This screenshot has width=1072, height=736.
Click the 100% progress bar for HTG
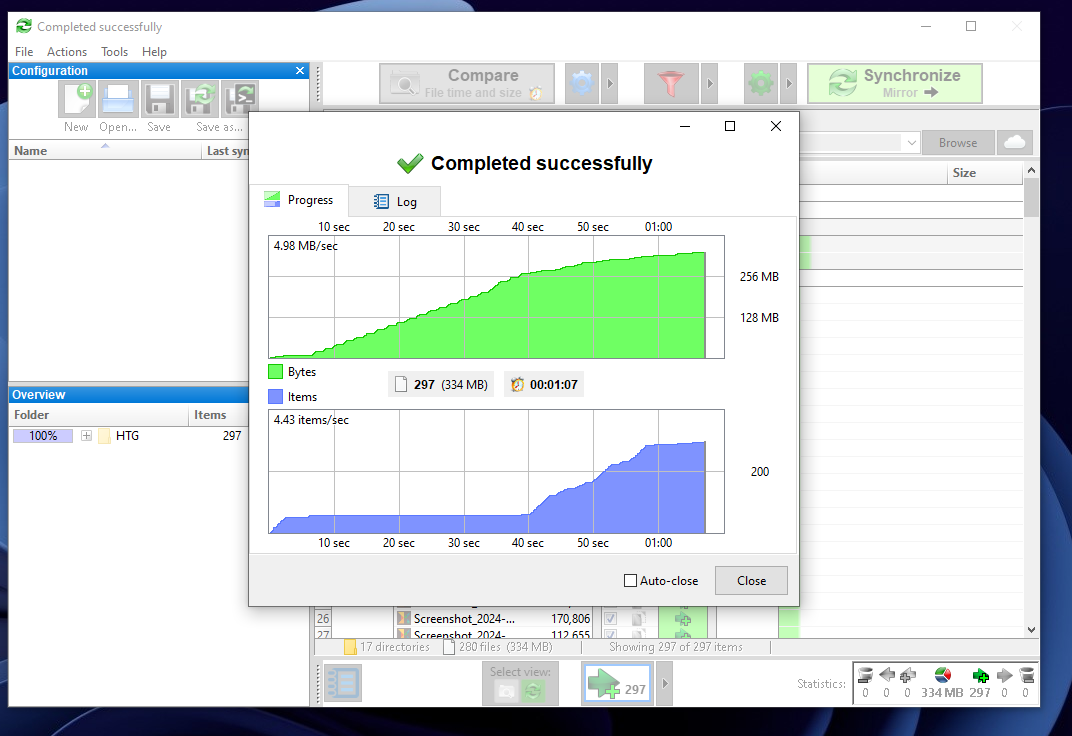(43, 435)
